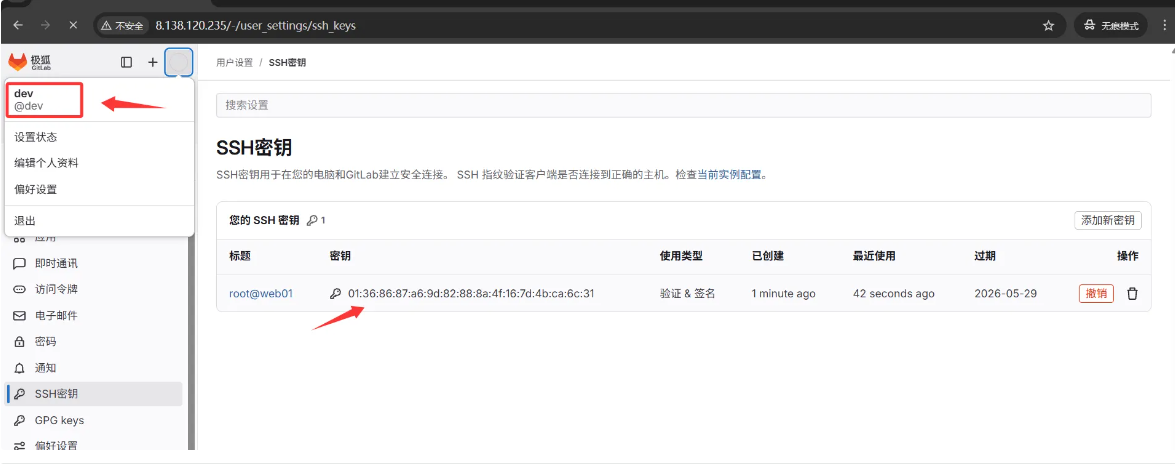The image size is (1175, 464).
Task: Select dev @dev profile in user menu
Action: [43, 100]
